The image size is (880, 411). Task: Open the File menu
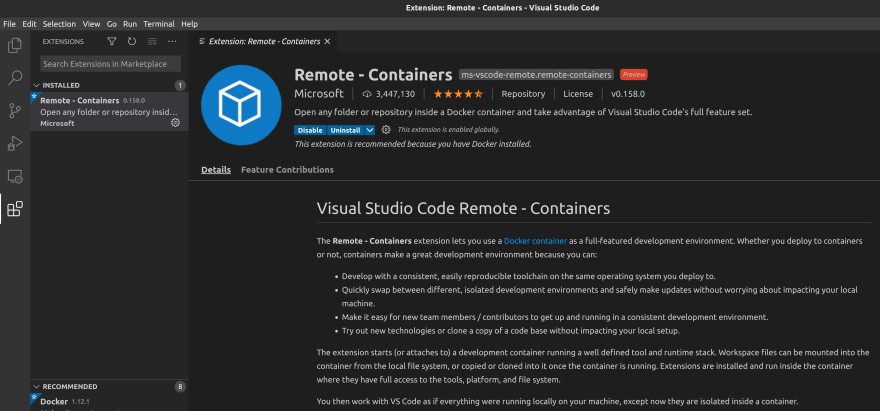tap(9, 24)
